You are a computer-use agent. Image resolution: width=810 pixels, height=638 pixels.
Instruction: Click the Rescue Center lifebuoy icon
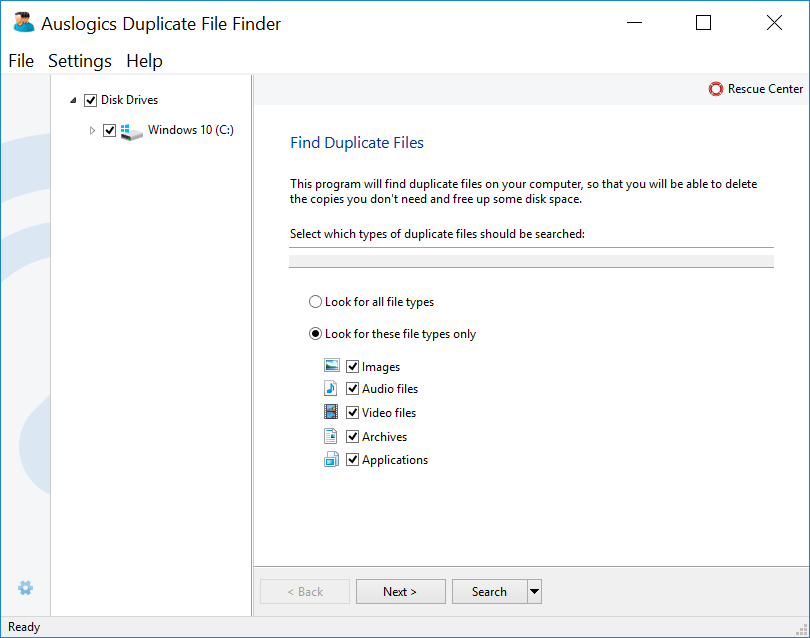715,89
